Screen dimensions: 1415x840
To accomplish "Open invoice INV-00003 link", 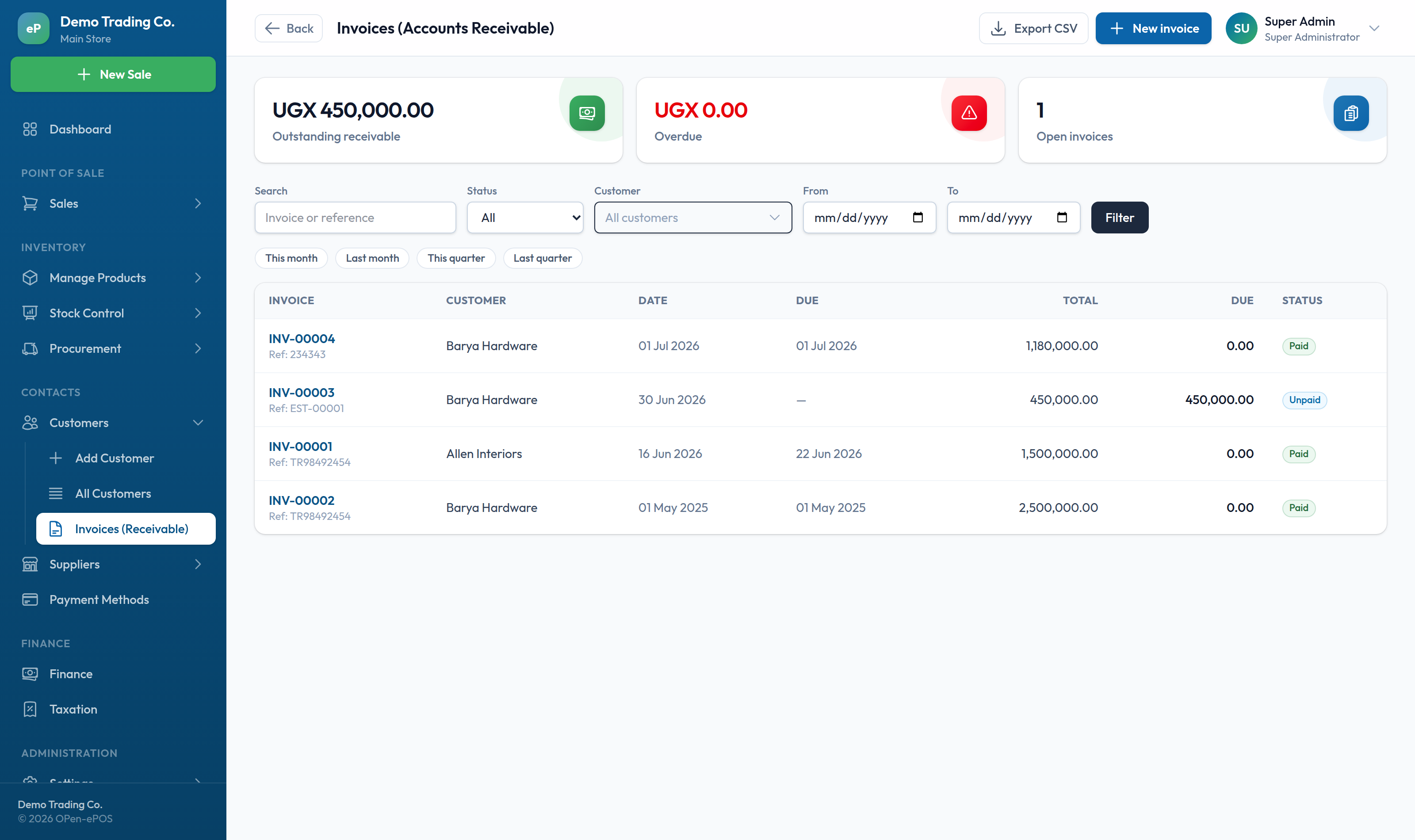I will point(302,392).
